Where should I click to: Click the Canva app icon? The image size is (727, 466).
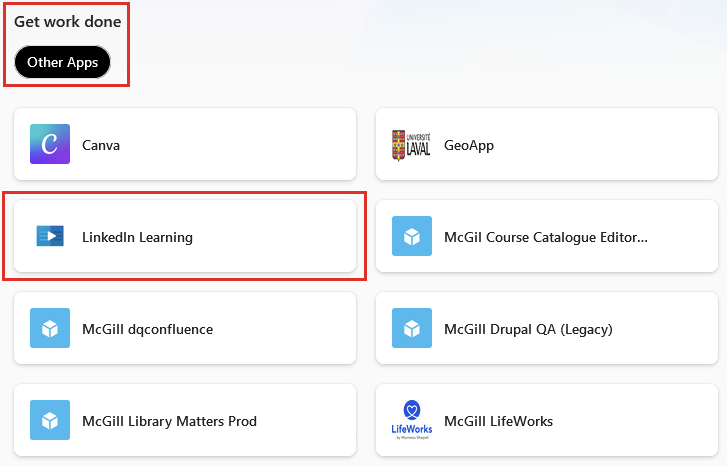tap(50, 144)
